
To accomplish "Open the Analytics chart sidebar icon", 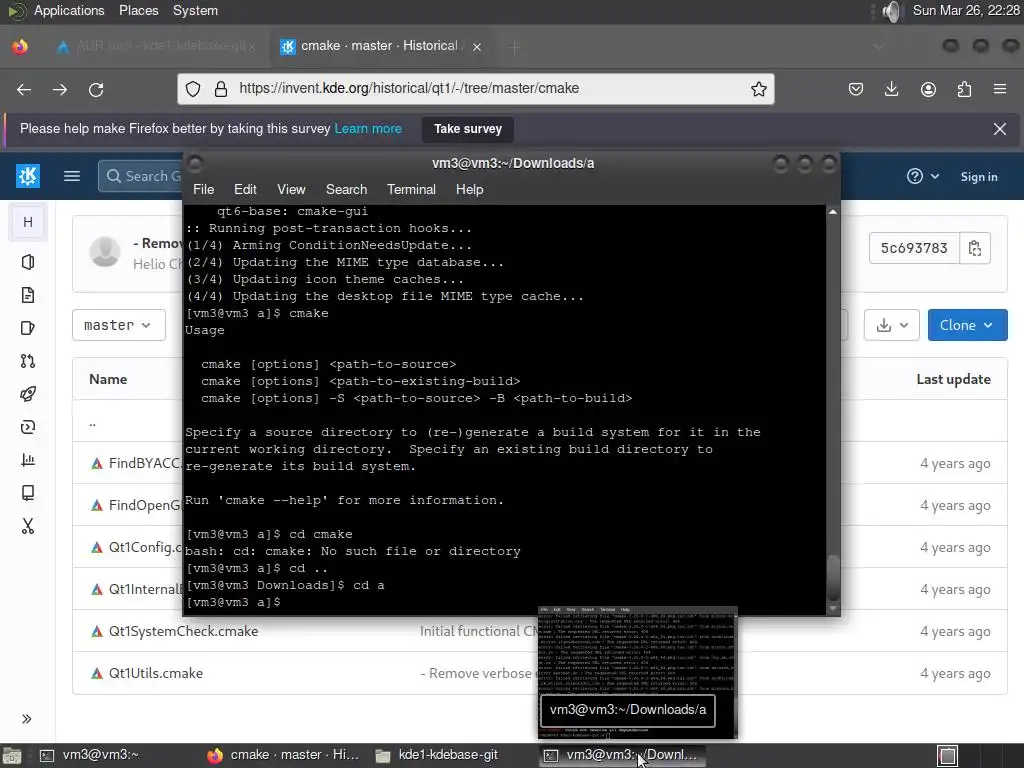I will click(x=27, y=460).
